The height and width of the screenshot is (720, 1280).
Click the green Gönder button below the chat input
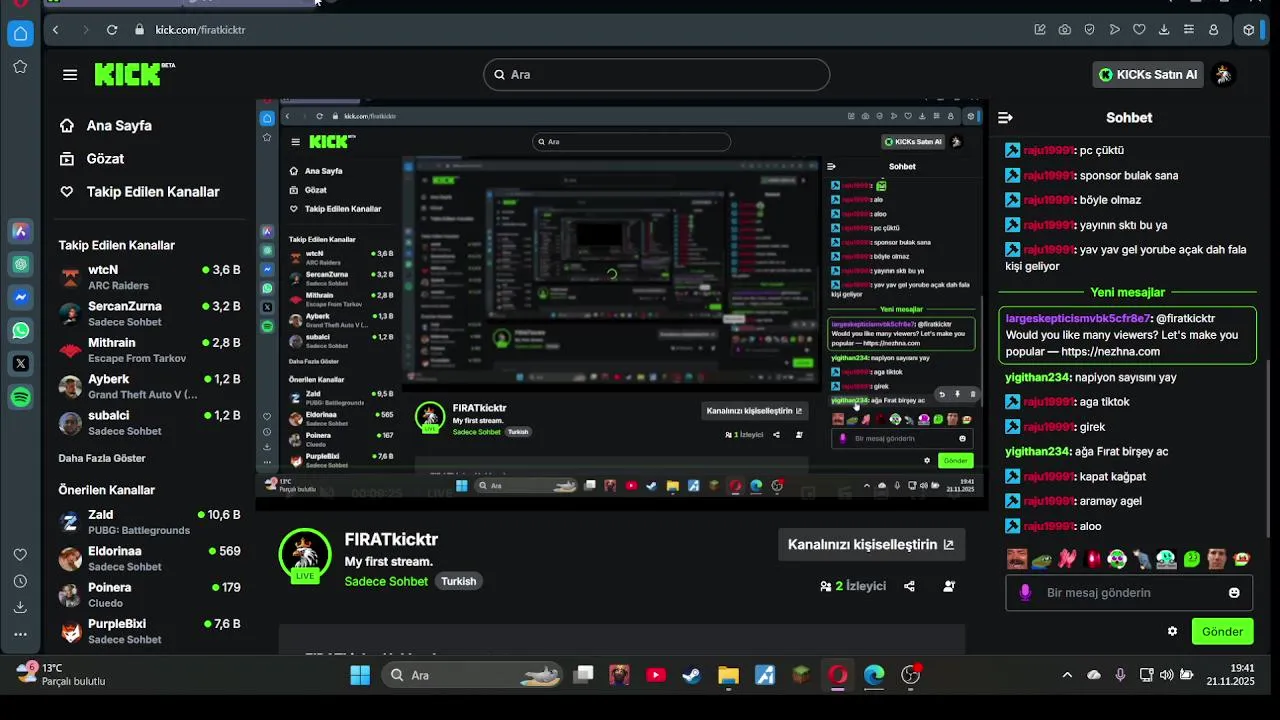1222,632
